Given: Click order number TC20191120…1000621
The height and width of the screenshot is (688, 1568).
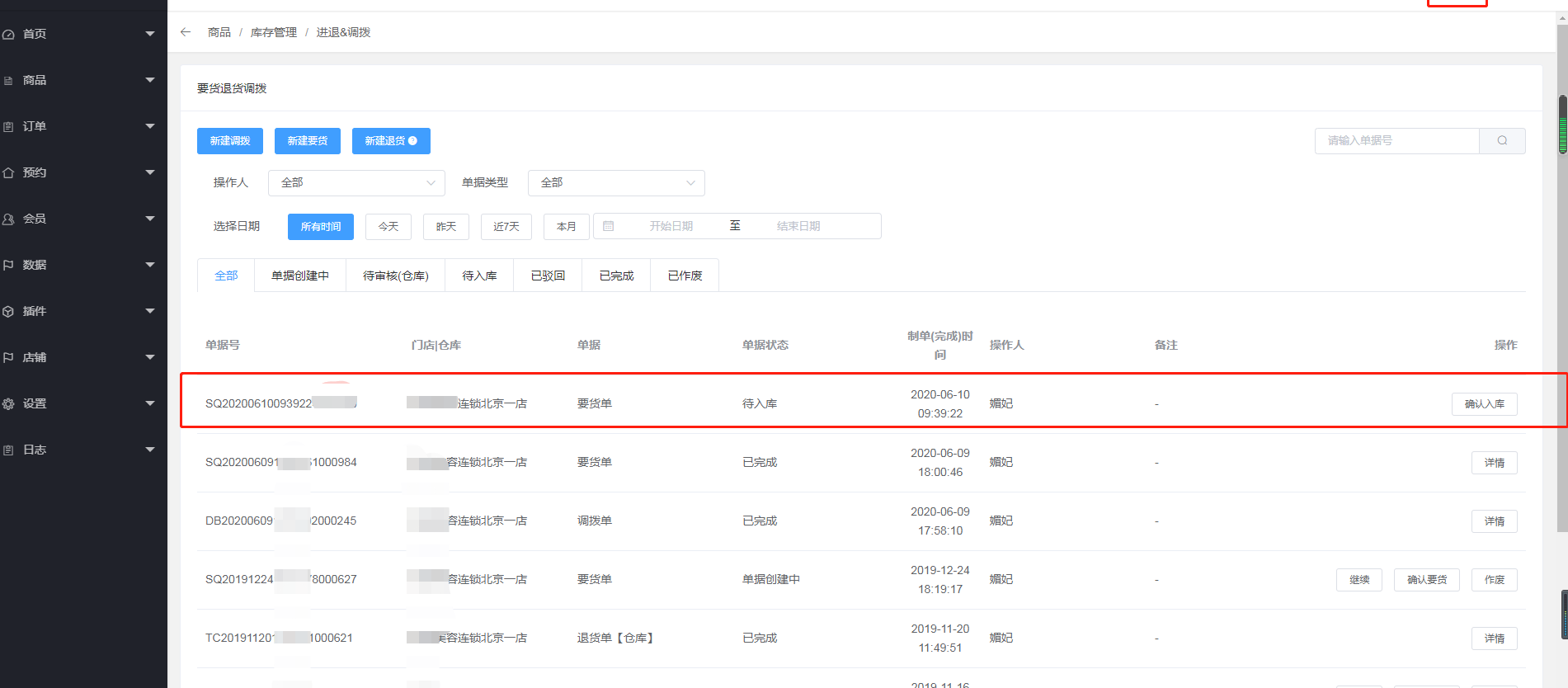Looking at the screenshot, I should [279, 639].
